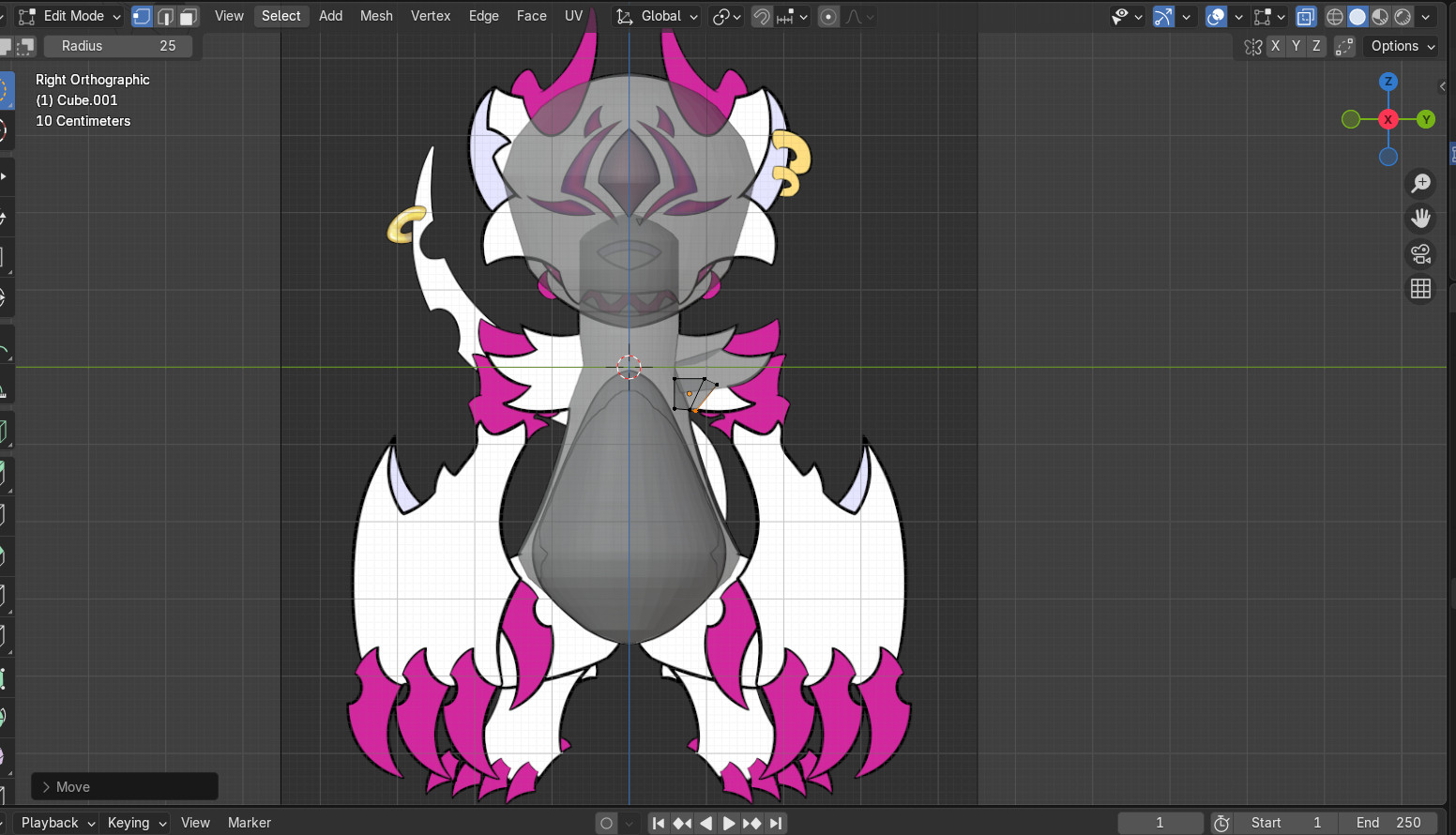Click the mesh symmetry butterfly icon

(1252, 46)
